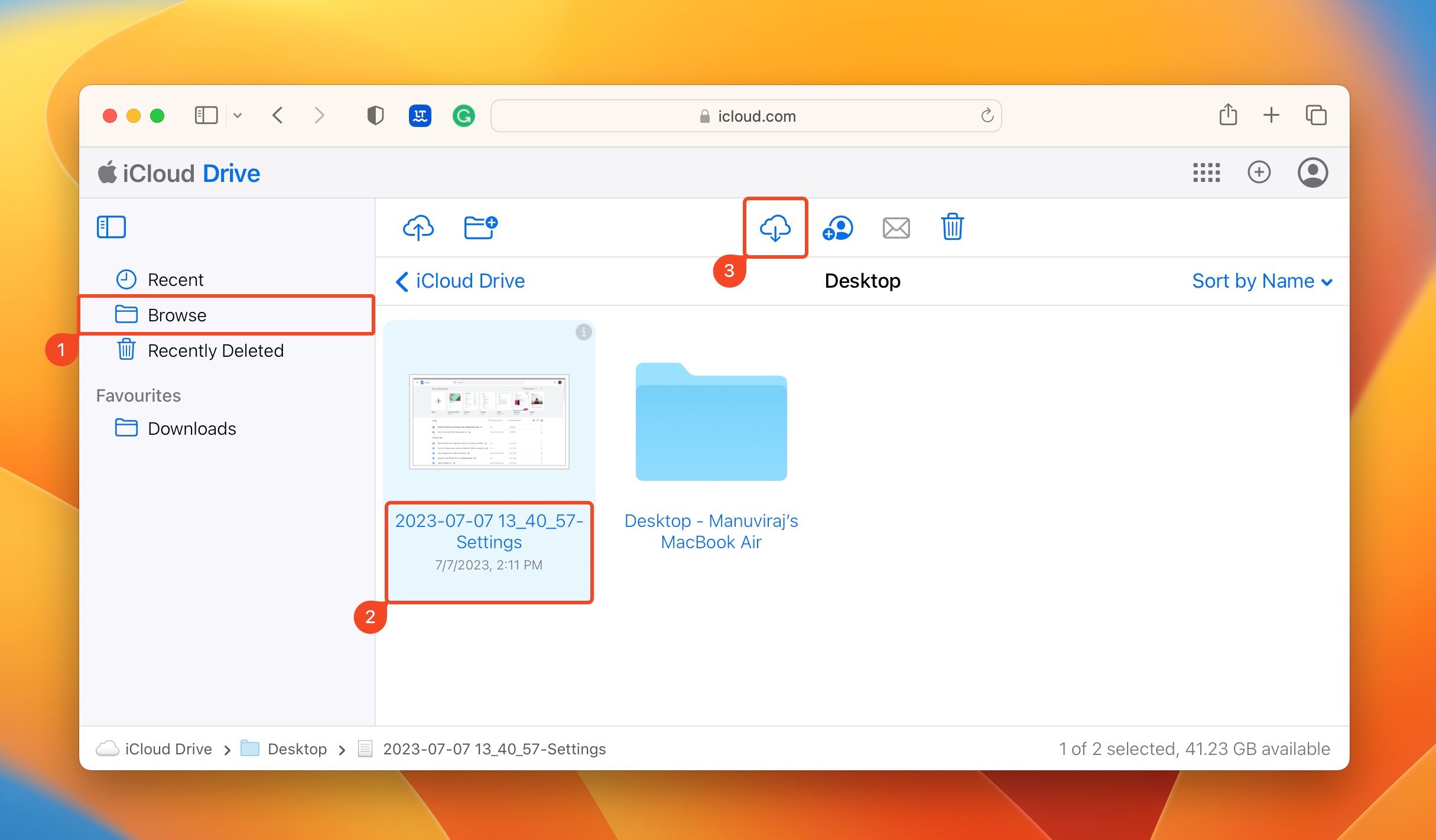Click the iCloud Drive app grid icon
This screenshot has width=1436, height=840.
1207,172
